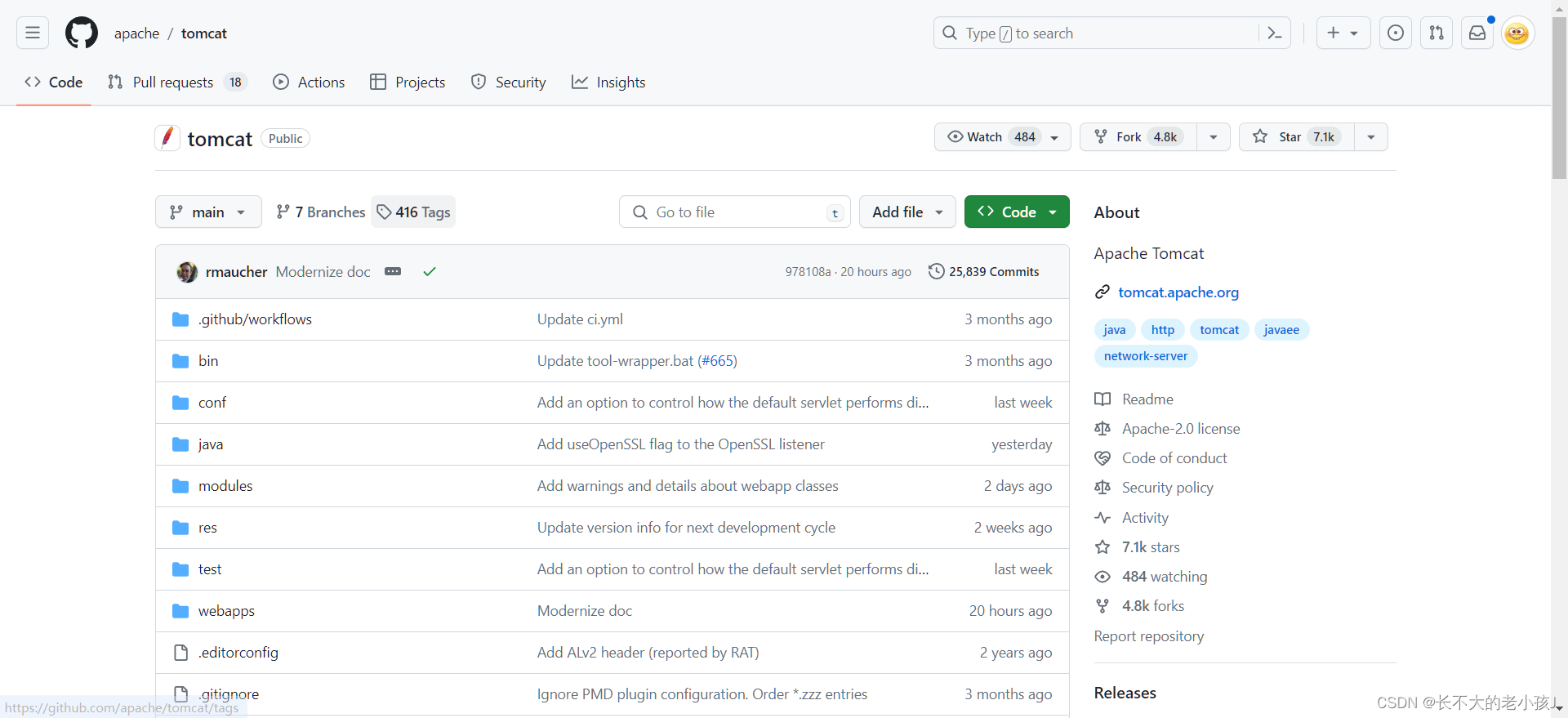Open the Report repository link
This screenshot has width=1568, height=718.
(x=1149, y=636)
